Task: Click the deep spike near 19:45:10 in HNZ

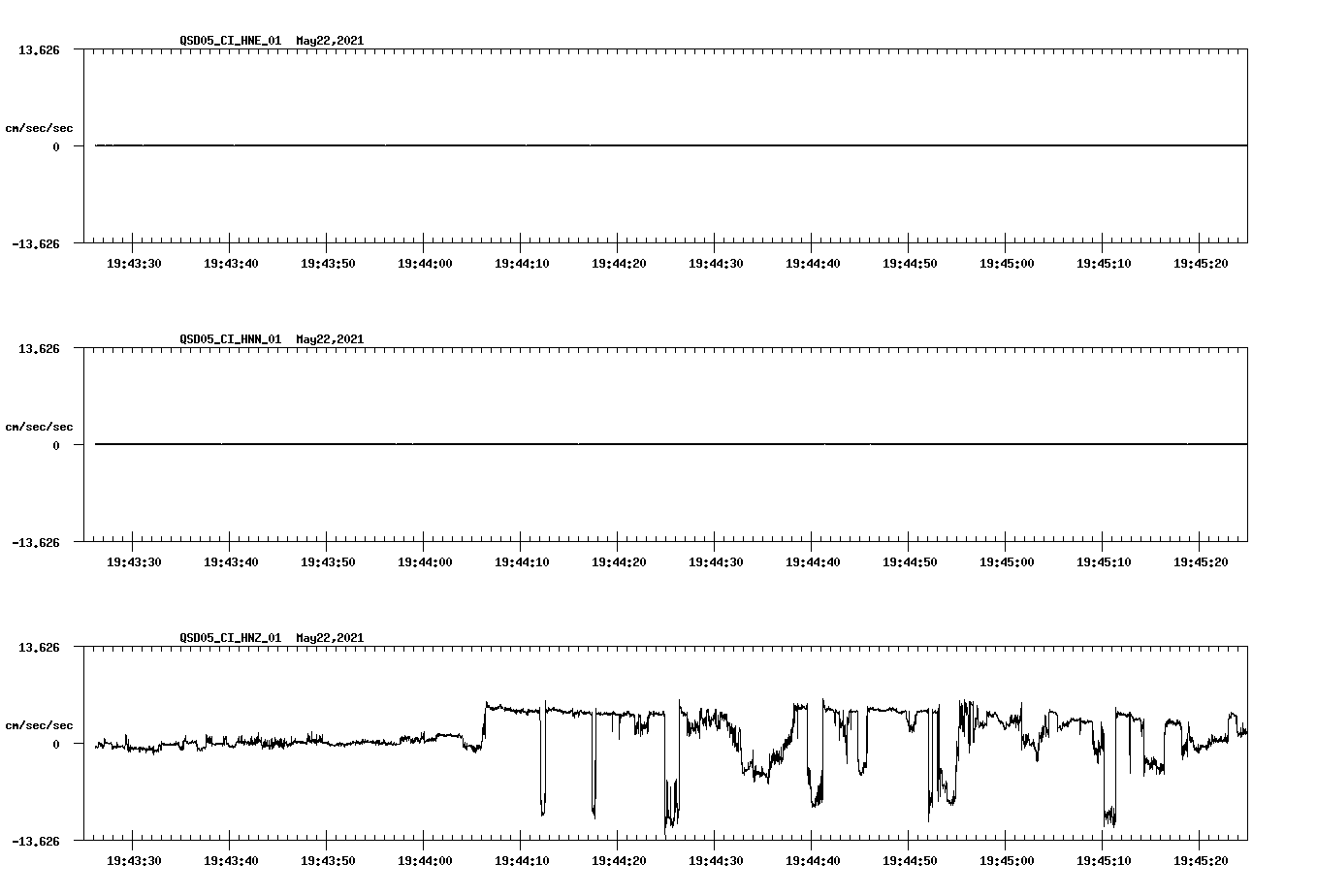Action: 1108,810
